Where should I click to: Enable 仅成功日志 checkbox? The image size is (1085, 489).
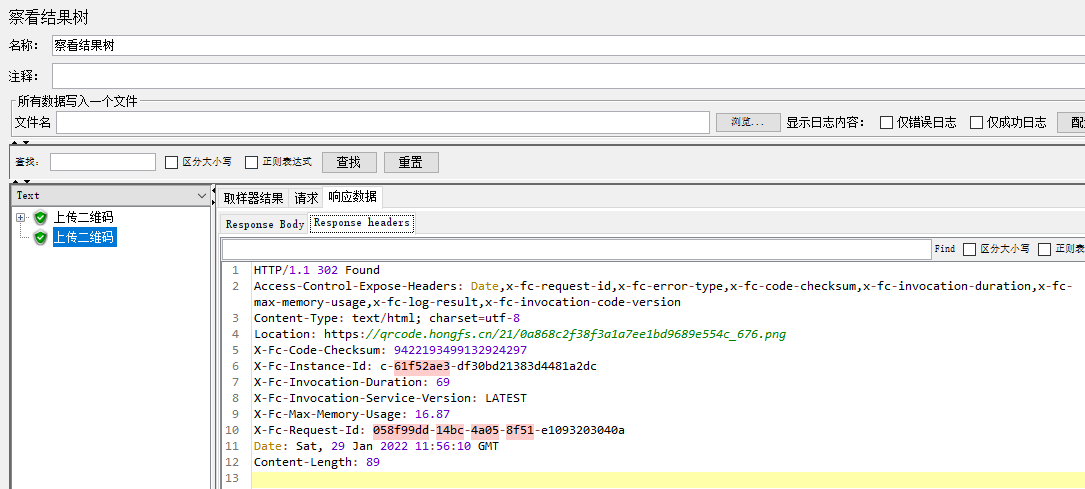pyautogui.click(x=976, y=122)
